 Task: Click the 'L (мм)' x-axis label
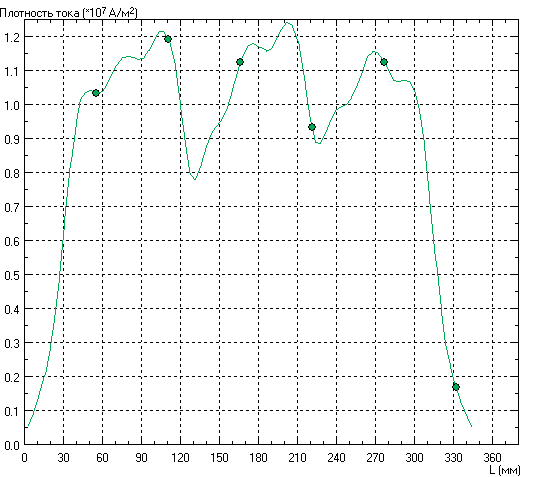pos(505,470)
